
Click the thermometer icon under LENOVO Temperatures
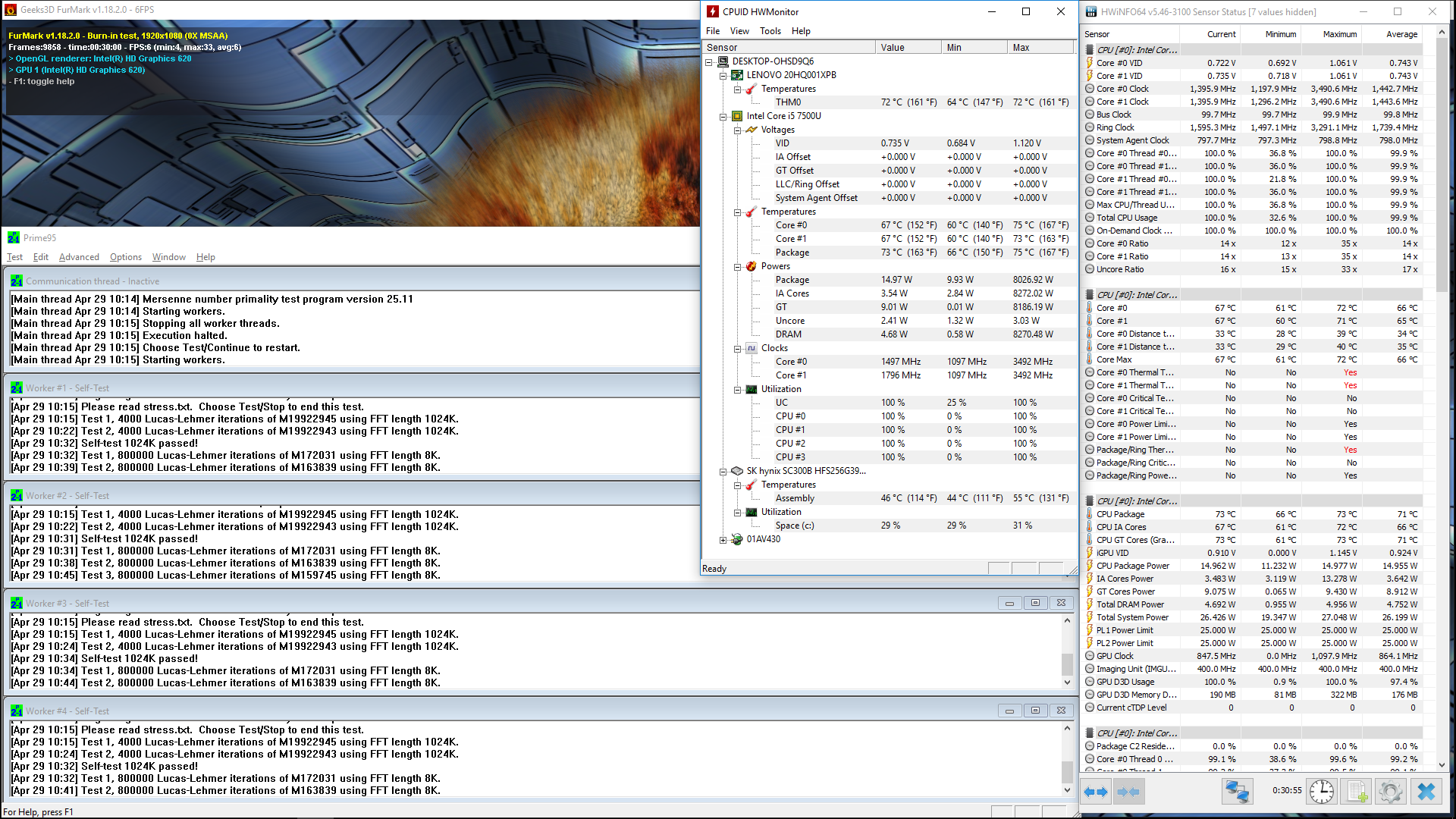[752, 89]
